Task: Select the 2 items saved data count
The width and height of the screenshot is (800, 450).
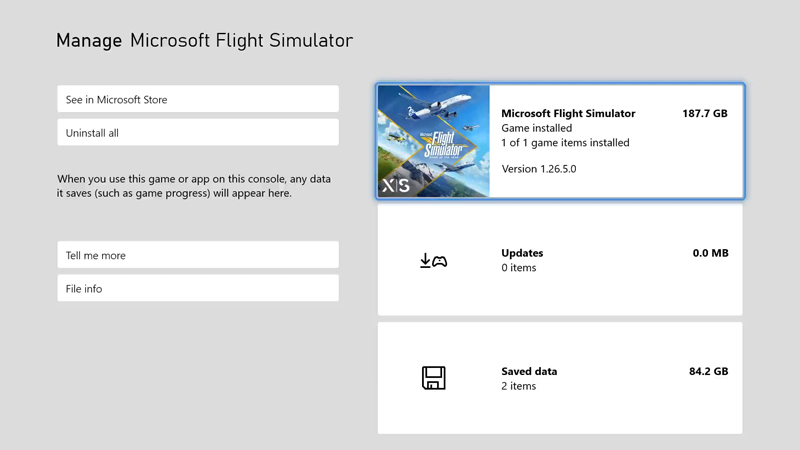Action: (518, 386)
